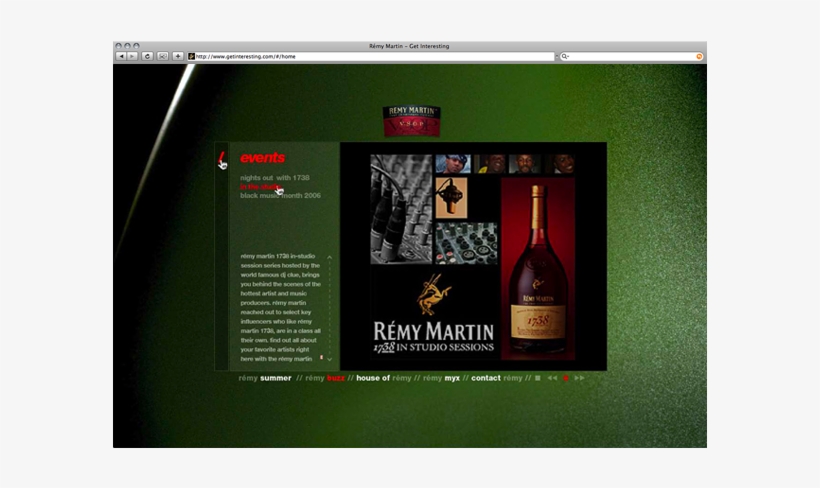Open the rémy summer menu item
The width and height of the screenshot is (820, 488).
(265, 378)
